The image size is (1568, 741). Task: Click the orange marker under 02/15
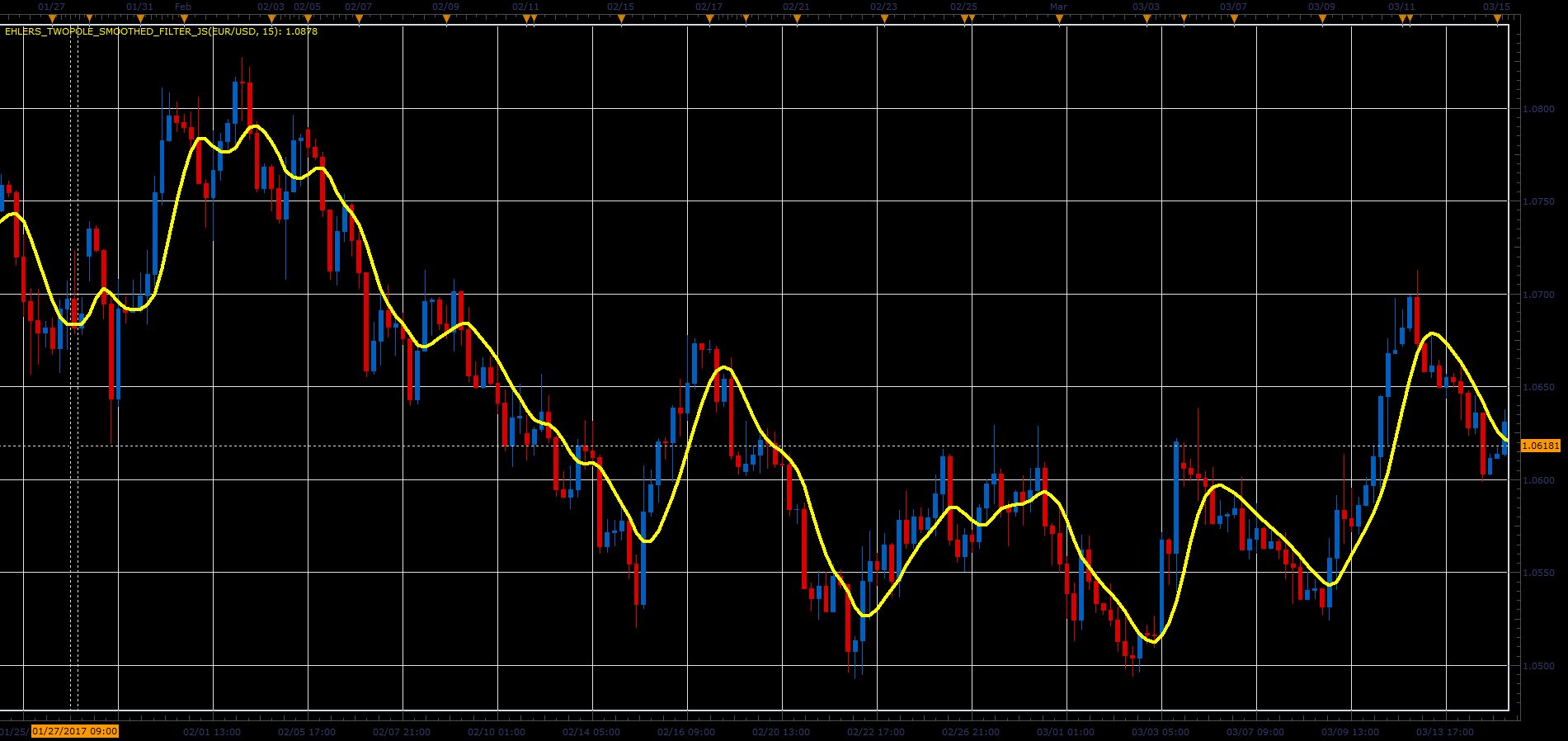622,18
